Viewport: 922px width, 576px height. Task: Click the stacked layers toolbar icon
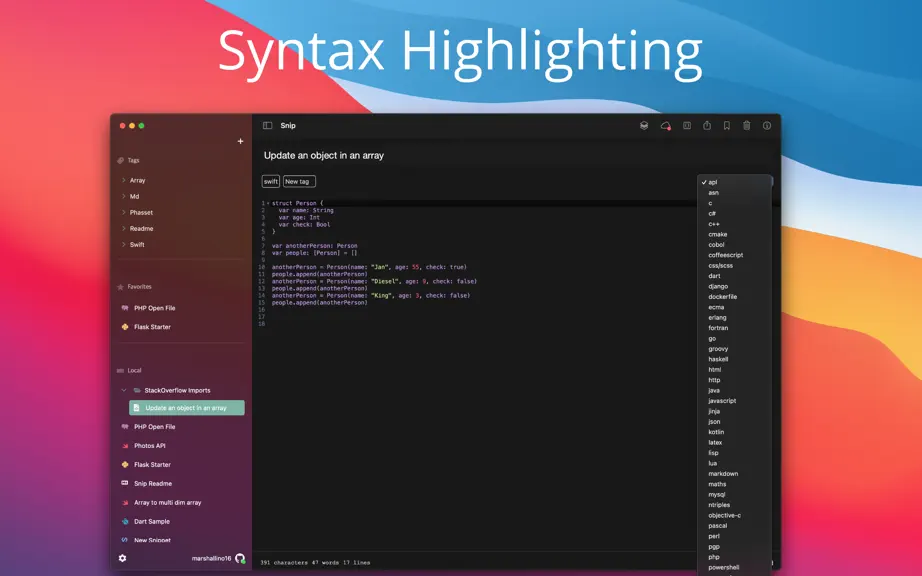(644, 125)
